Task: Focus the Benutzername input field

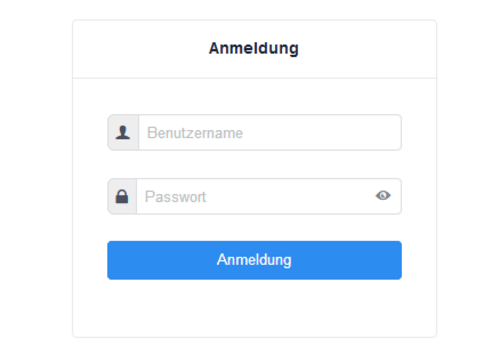Action: click(270, 132)
